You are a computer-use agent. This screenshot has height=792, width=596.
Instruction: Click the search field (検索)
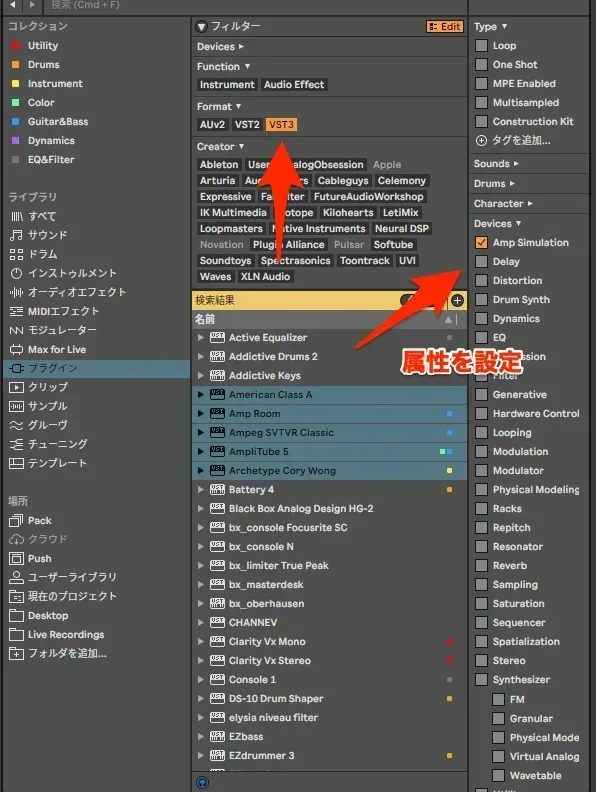coord(253,5)
